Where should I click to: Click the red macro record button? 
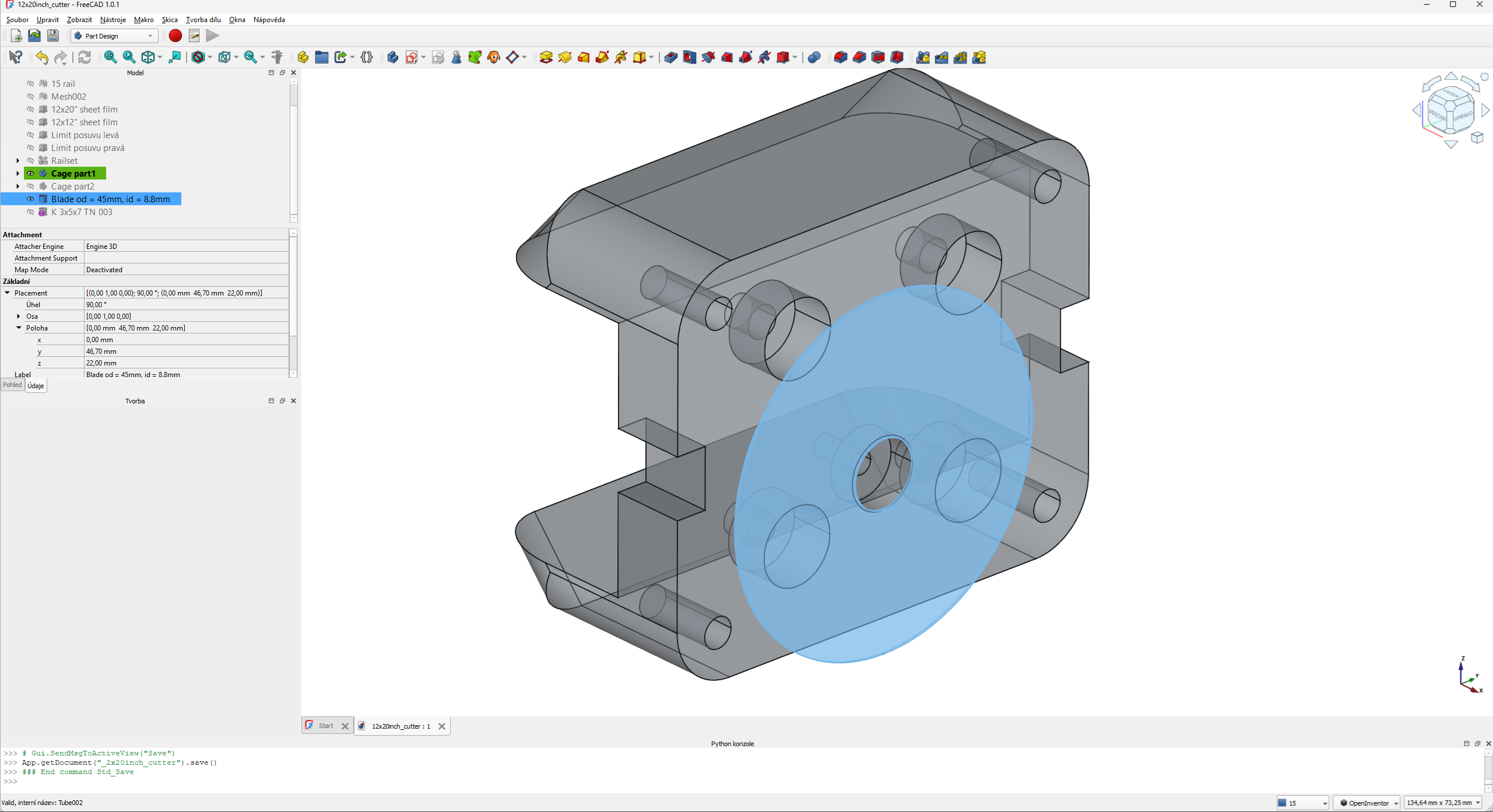click(175, 36)
